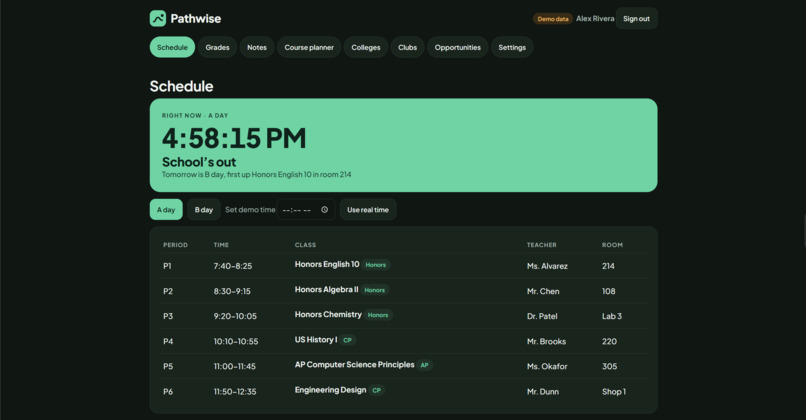Screen dimensions: 806x420
Task: Click the CP badge next to Engineering Design
Action: click(377, 391)
